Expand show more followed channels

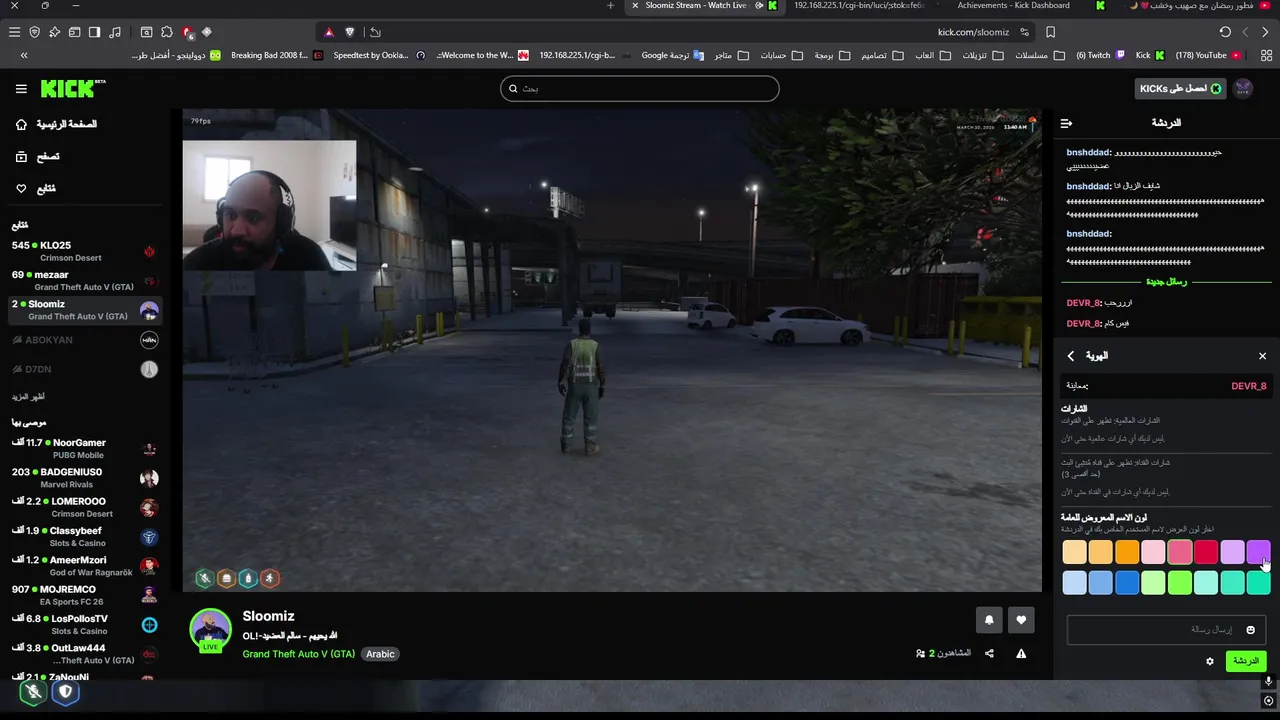[28, 397]
